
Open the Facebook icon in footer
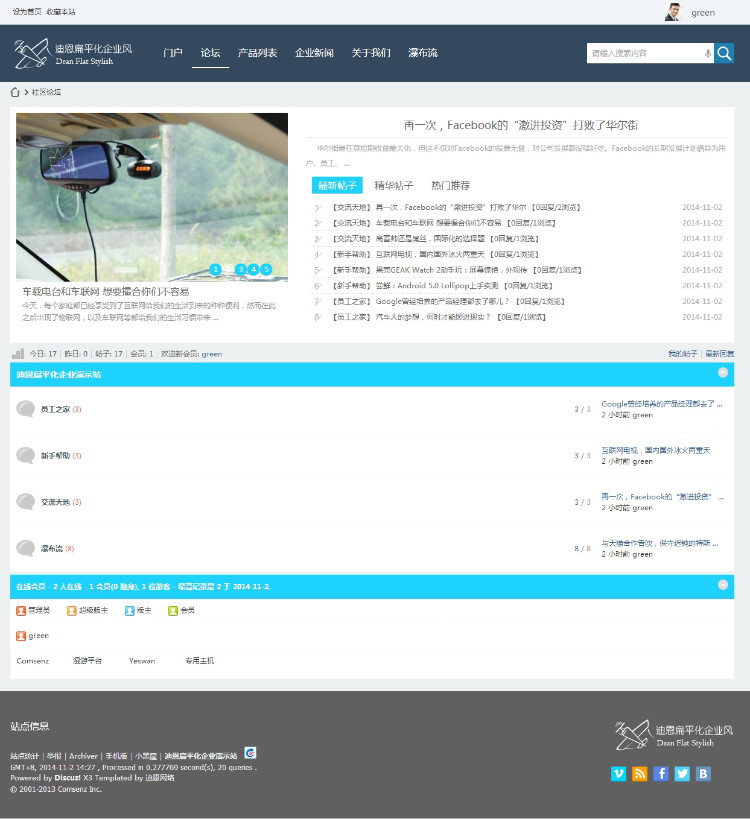(661, 773)
